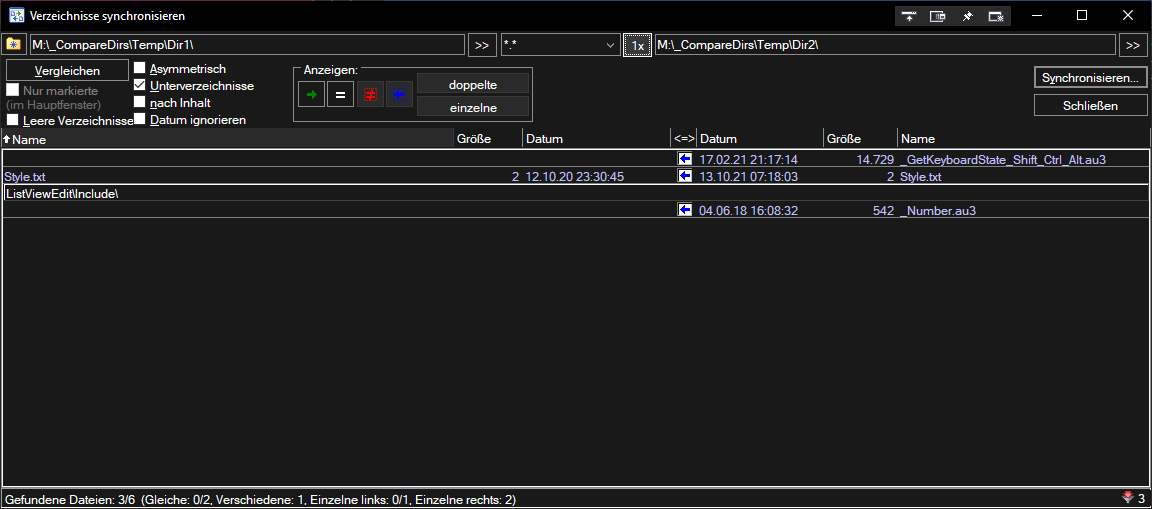The image size is (1152, 509).
Task: Click the Synchronisieren... button
Action: pyautogui.click(x=1089, y=77)
